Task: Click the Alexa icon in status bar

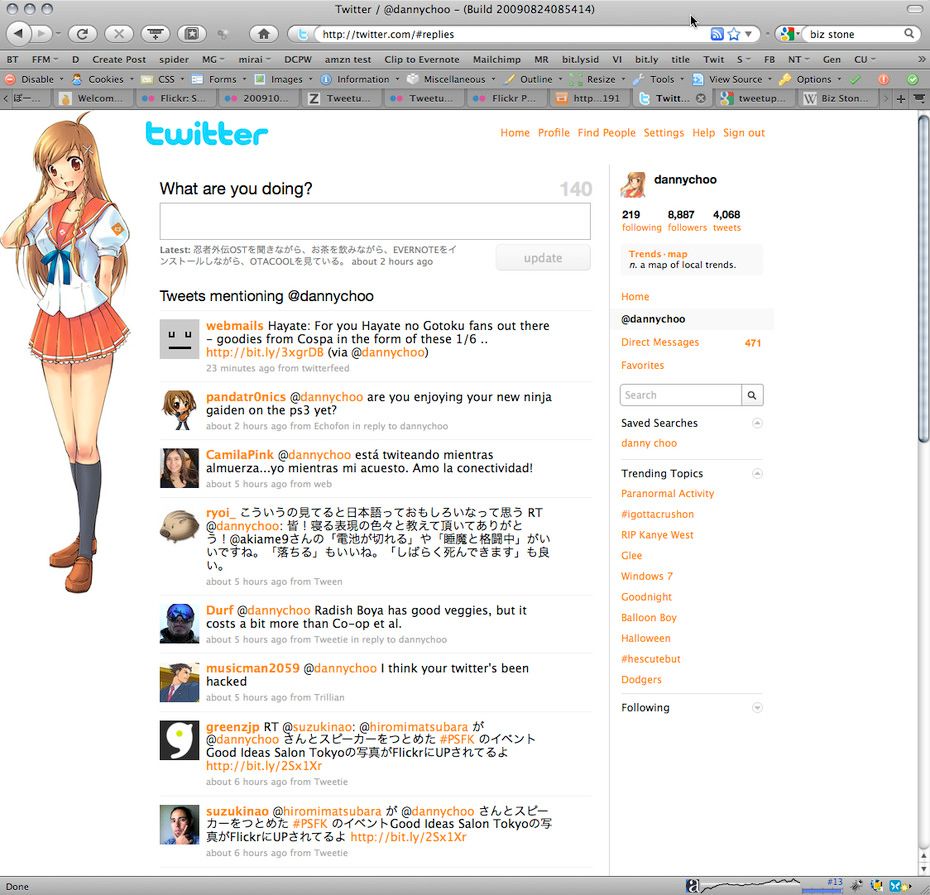Action: tap(692, 885)
